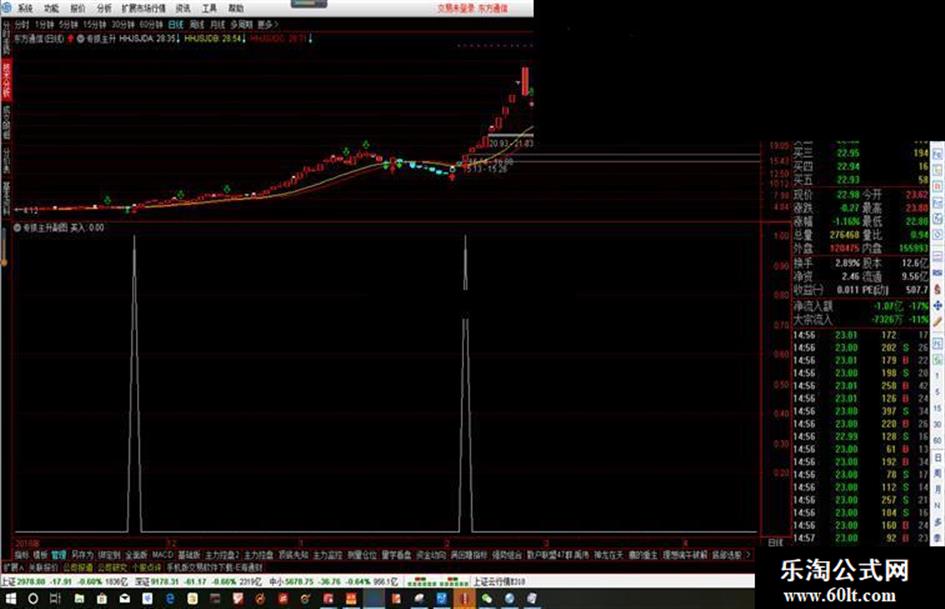Select the 底部选股 indicator
The height and width of the screenshot is (609, 945).
pyautogui.click(x=726, y=555)
